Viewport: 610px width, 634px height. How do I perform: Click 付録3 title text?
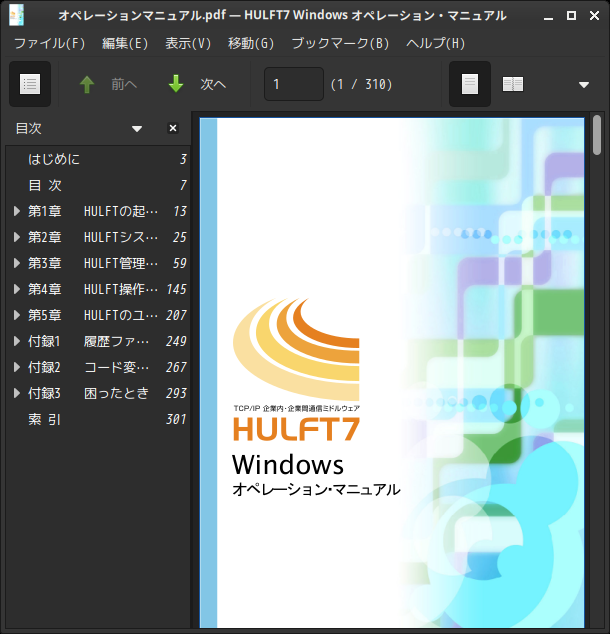point(89,393)
